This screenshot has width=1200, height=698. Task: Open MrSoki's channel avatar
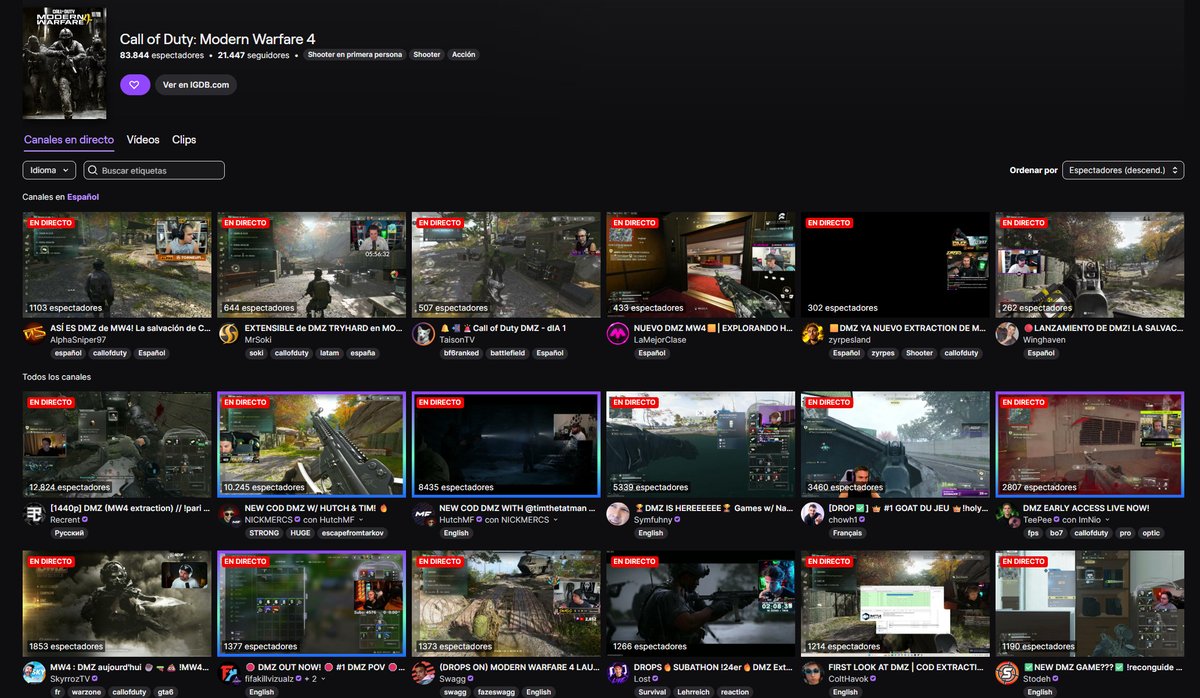click(x=228, y=334)
